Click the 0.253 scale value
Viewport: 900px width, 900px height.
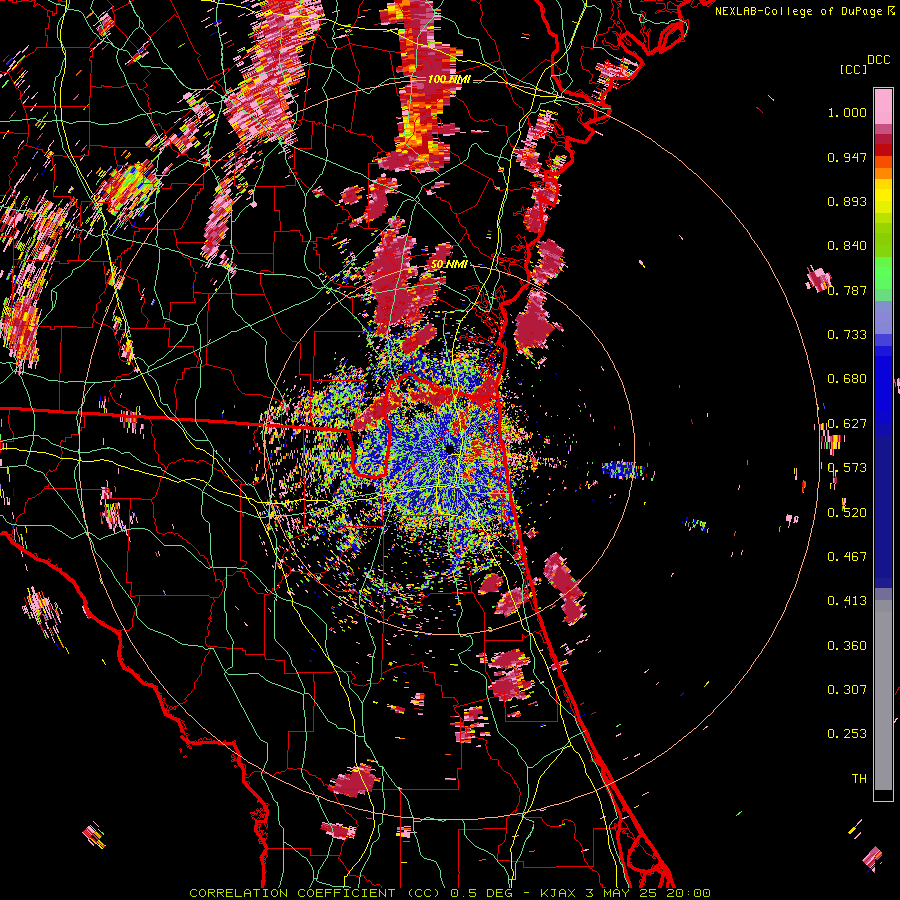pos(847,734)
